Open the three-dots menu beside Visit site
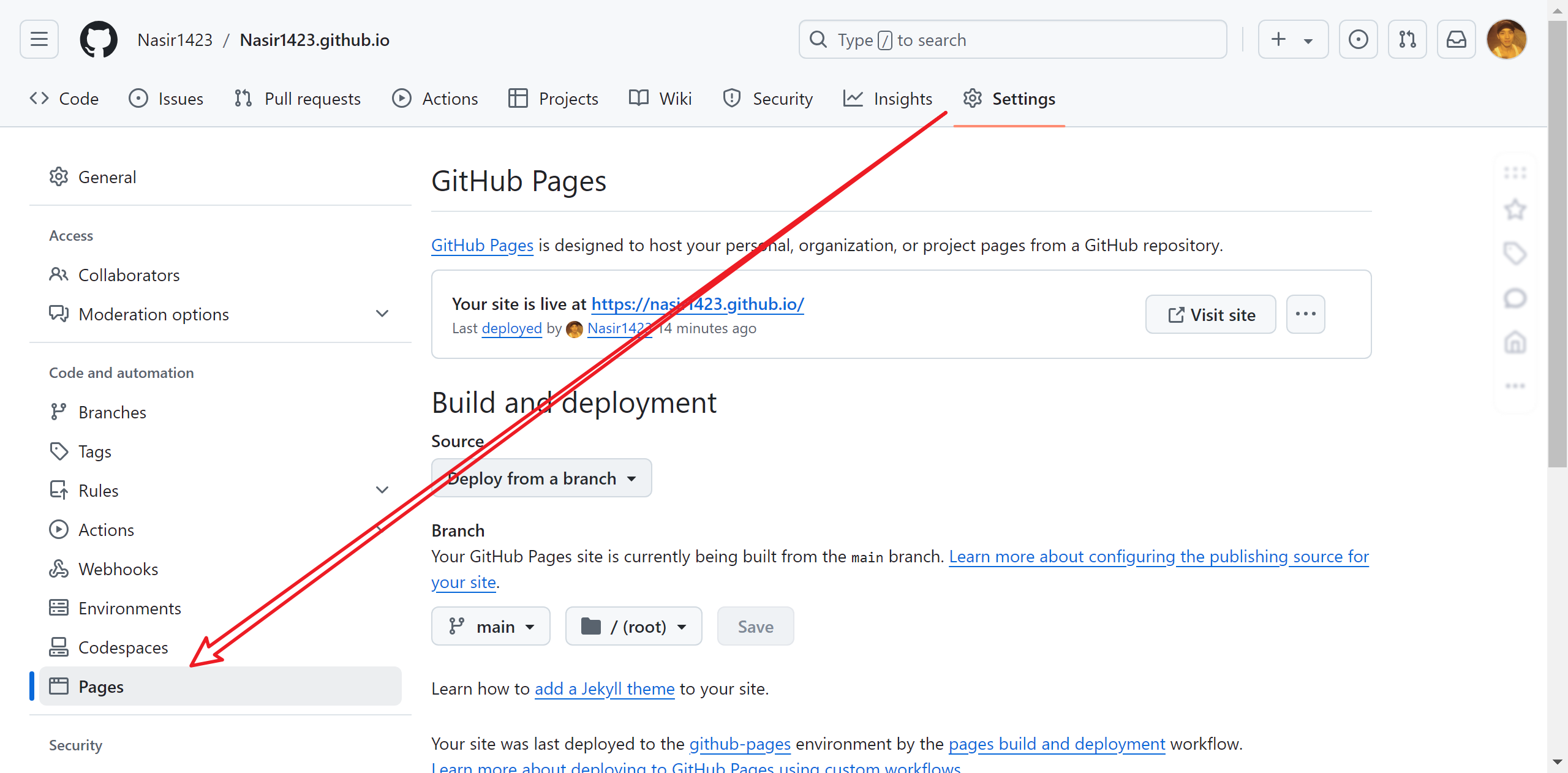This screenshot has width=1568, height=773. click(x=1305, y=314)
